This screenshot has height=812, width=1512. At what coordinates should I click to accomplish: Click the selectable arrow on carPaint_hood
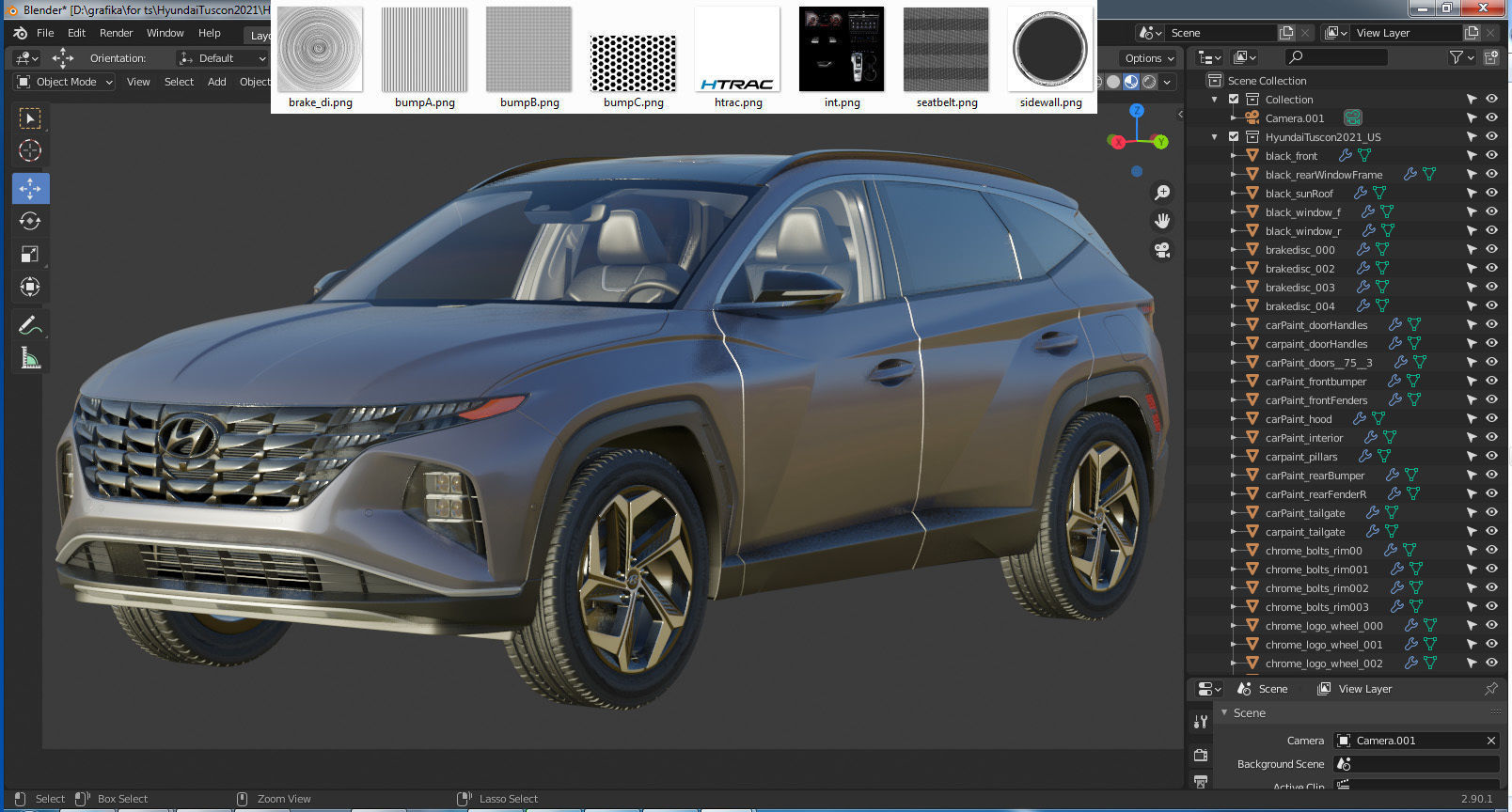(x=1472, y=419)
